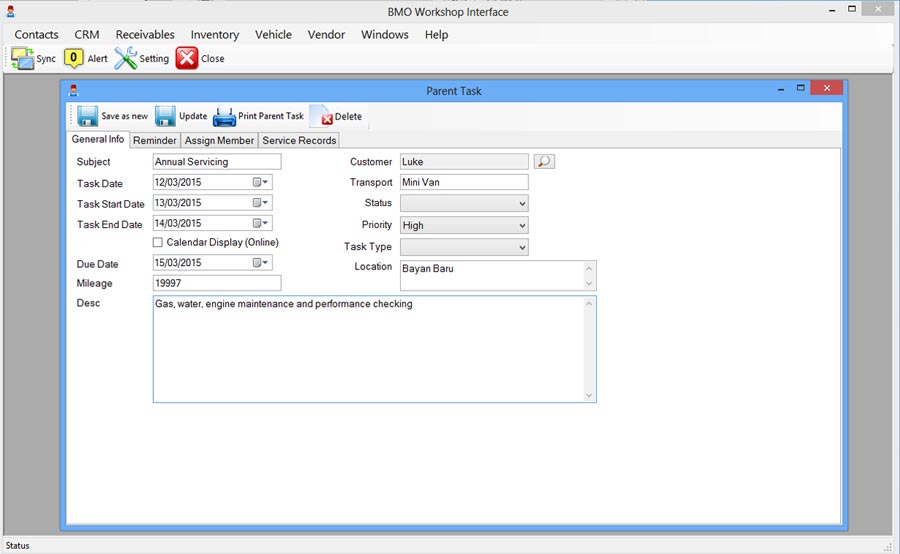Click the Desc box up scroll arrow
The image size is (900, 554).
589,304
